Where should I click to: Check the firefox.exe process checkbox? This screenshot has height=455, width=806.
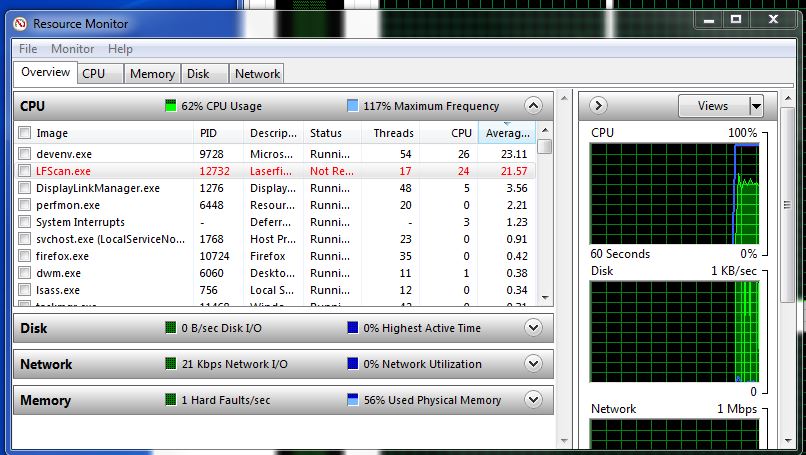pyautogui.click(x=24, y=256)
